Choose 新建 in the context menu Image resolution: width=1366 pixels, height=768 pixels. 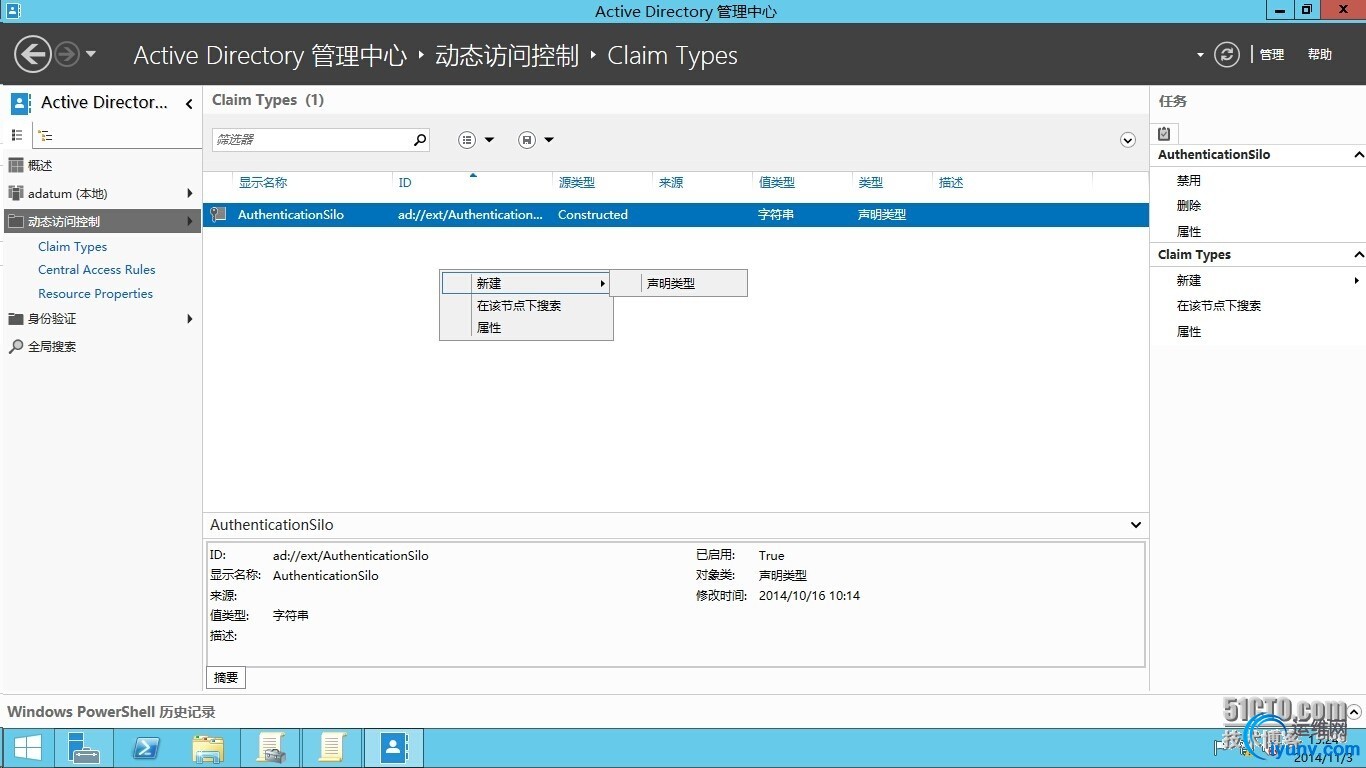[x=526, y=284]
